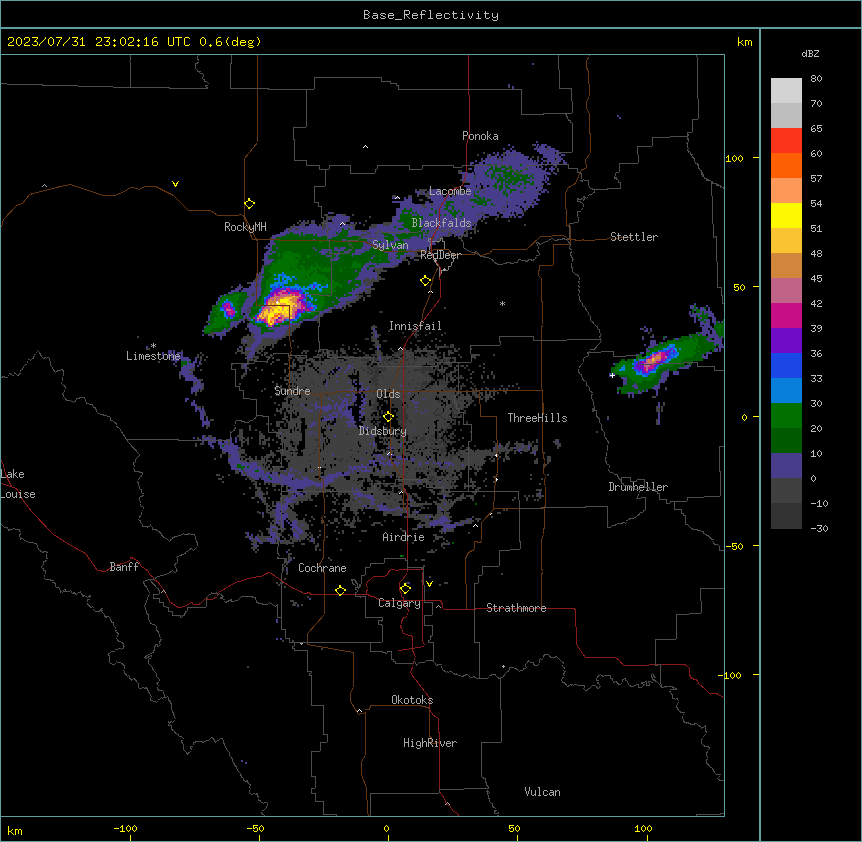
Task: Click the Banff label
Action: (124, 567)
